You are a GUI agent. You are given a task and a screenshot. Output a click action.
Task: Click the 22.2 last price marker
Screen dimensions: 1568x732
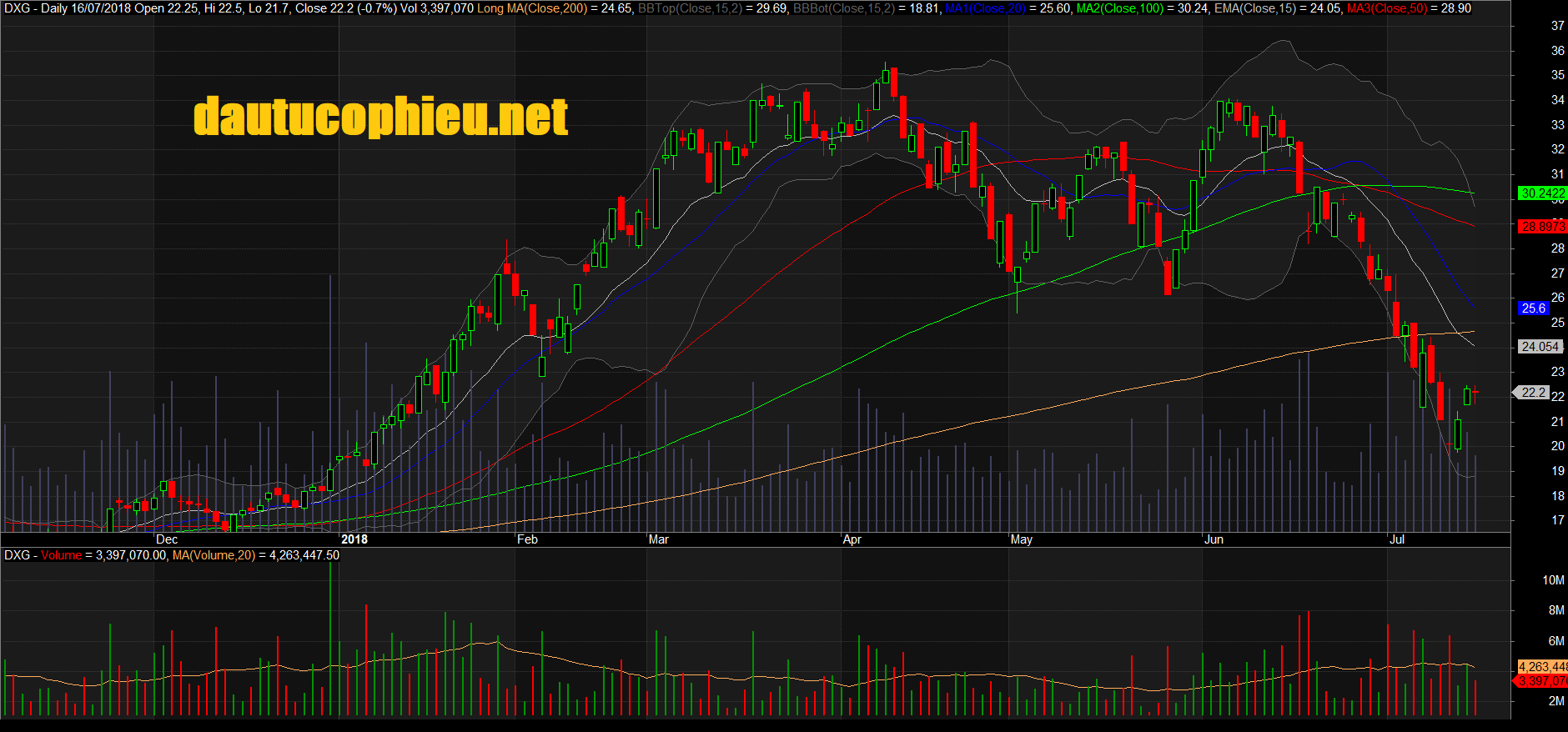pyautogui.click(x=1533, y=393)
